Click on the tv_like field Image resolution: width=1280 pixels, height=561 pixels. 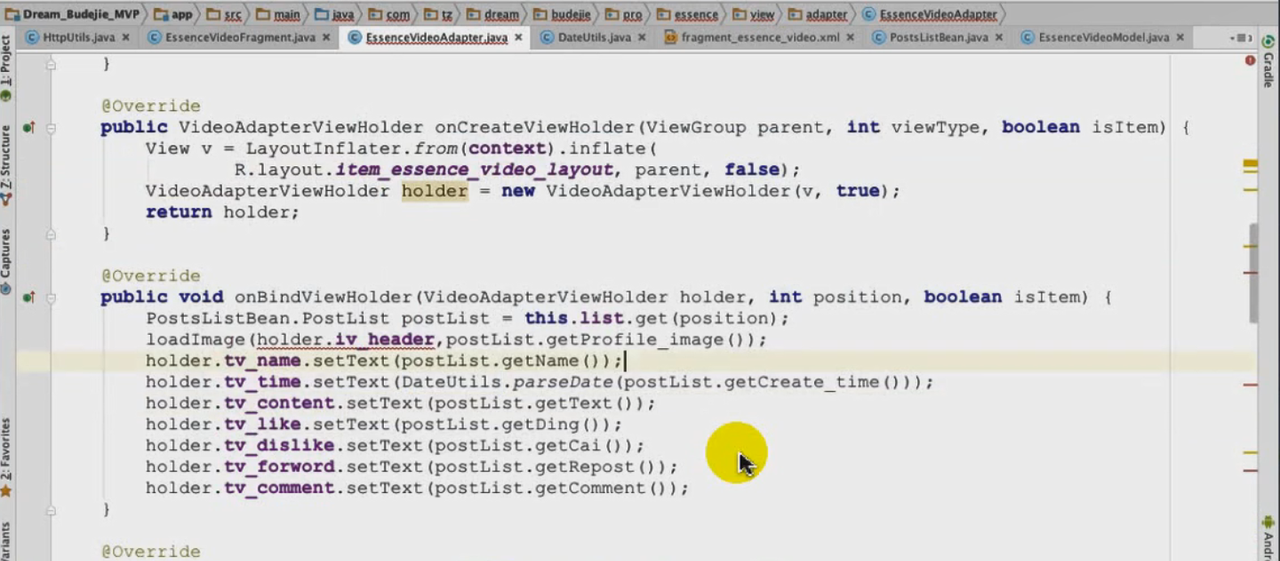(262, 425)
